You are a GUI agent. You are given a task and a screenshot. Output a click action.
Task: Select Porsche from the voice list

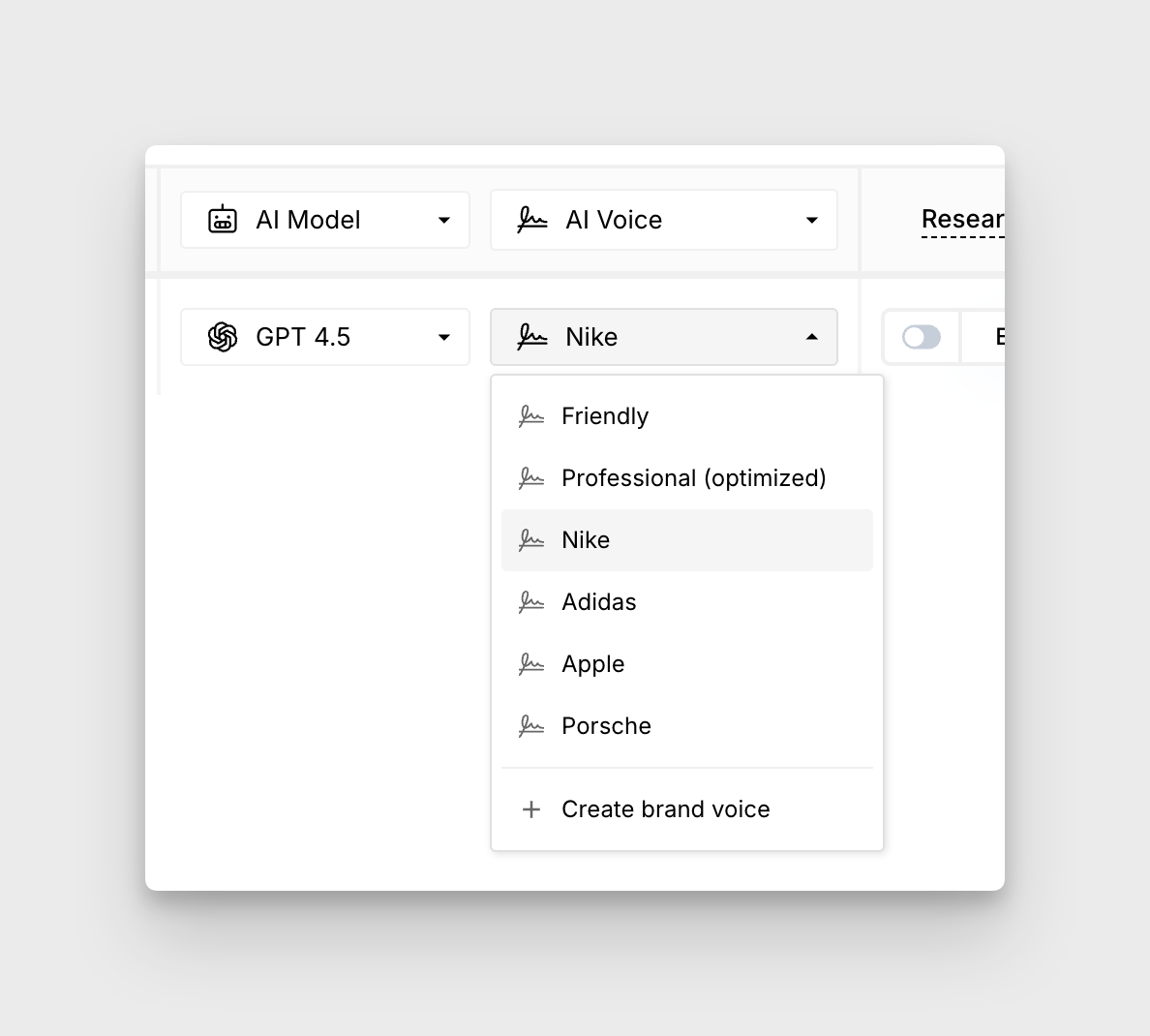(606, 726)
